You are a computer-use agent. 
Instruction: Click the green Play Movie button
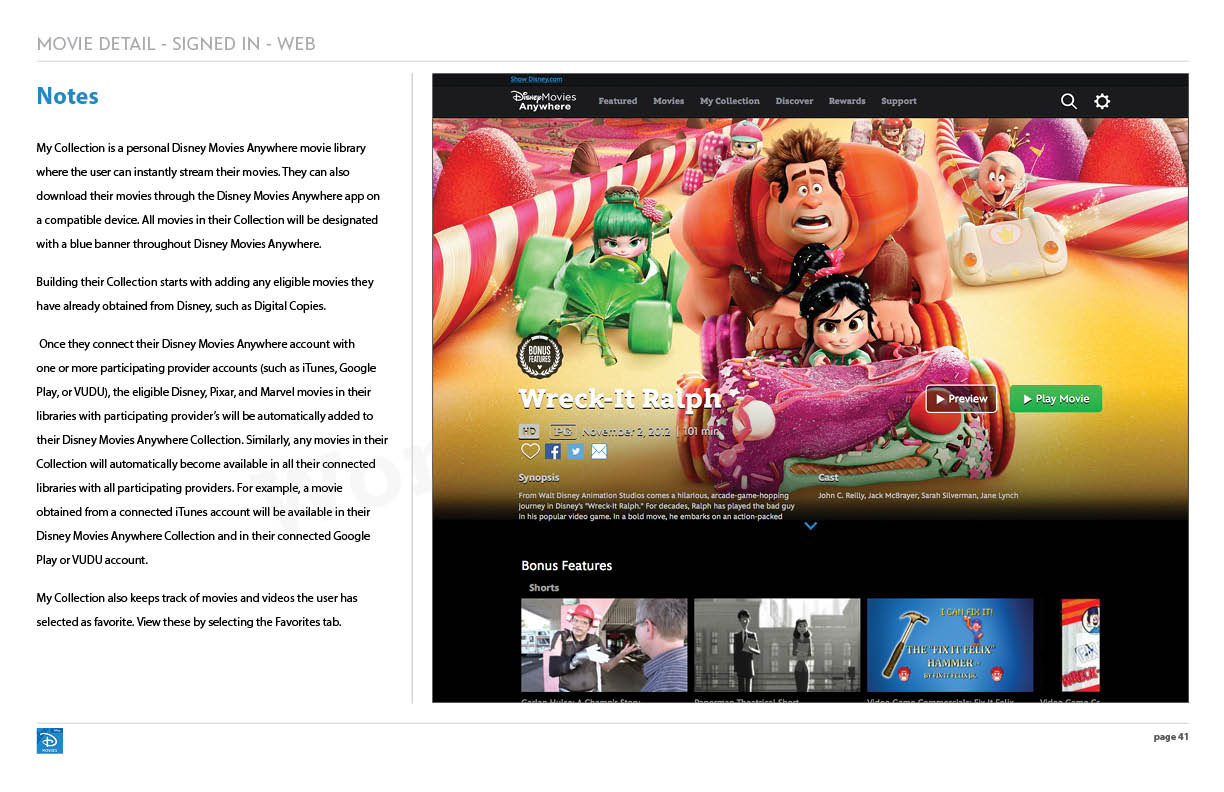tap(1056, 399)
